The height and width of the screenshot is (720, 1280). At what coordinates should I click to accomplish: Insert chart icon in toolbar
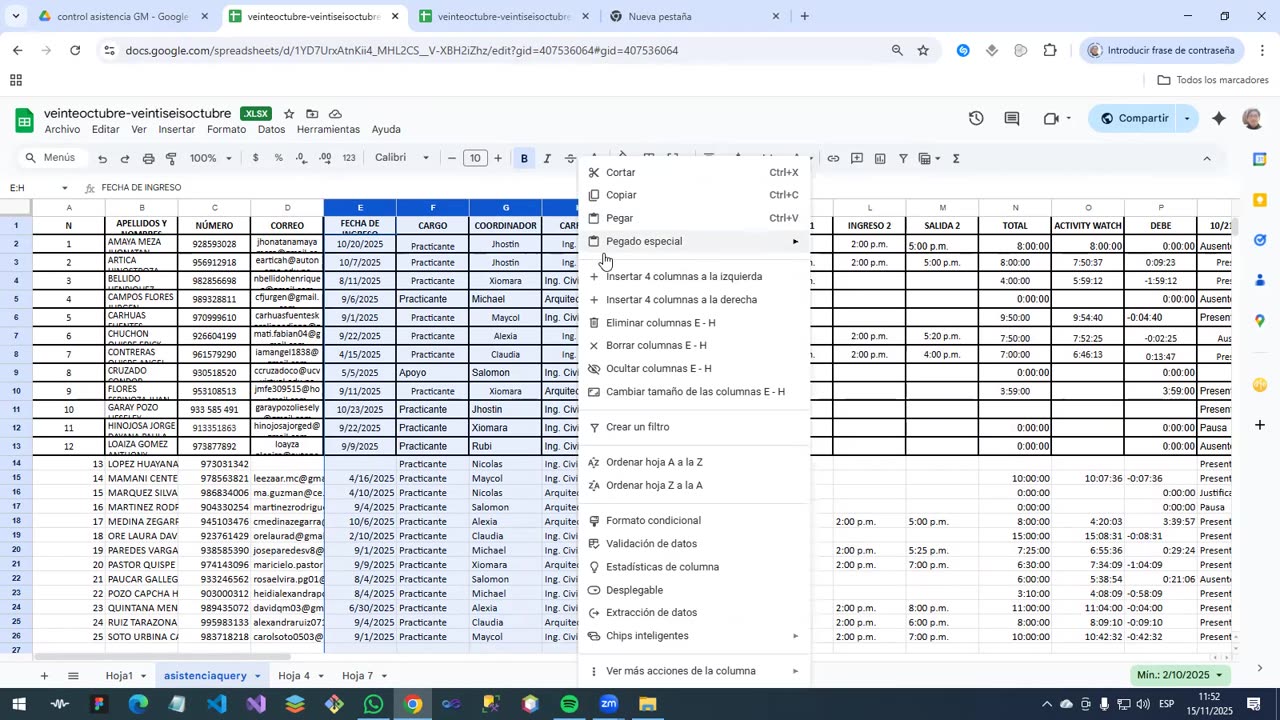click(x=880, y=158)
